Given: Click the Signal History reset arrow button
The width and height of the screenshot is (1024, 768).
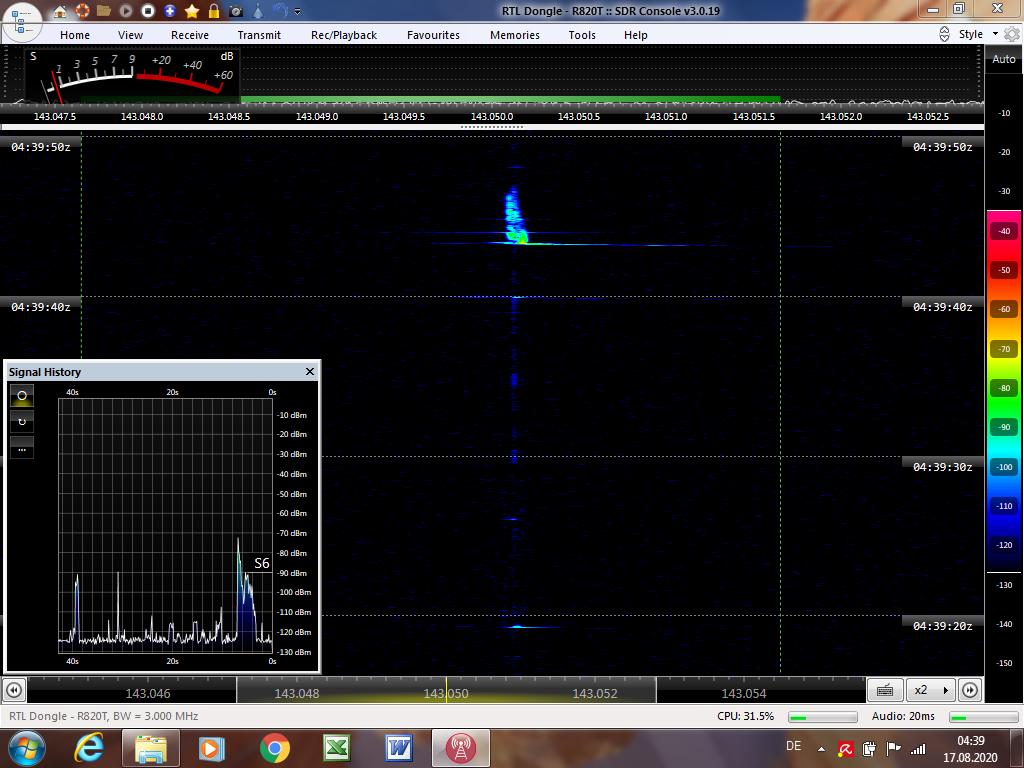Looking at the screenshot, I should (x=22, y=422).
